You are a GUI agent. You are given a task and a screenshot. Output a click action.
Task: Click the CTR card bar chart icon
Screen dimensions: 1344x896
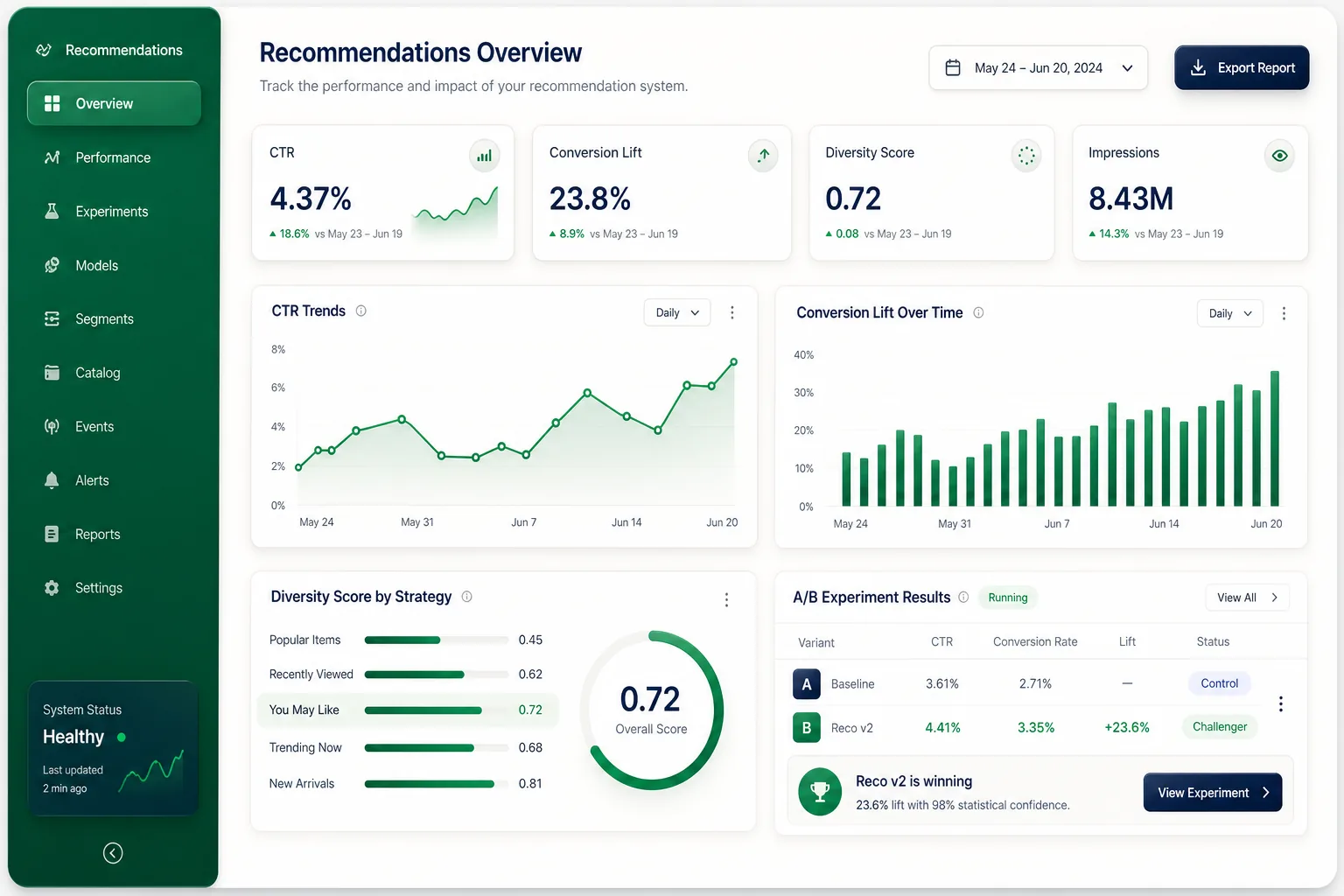[485, 156]
